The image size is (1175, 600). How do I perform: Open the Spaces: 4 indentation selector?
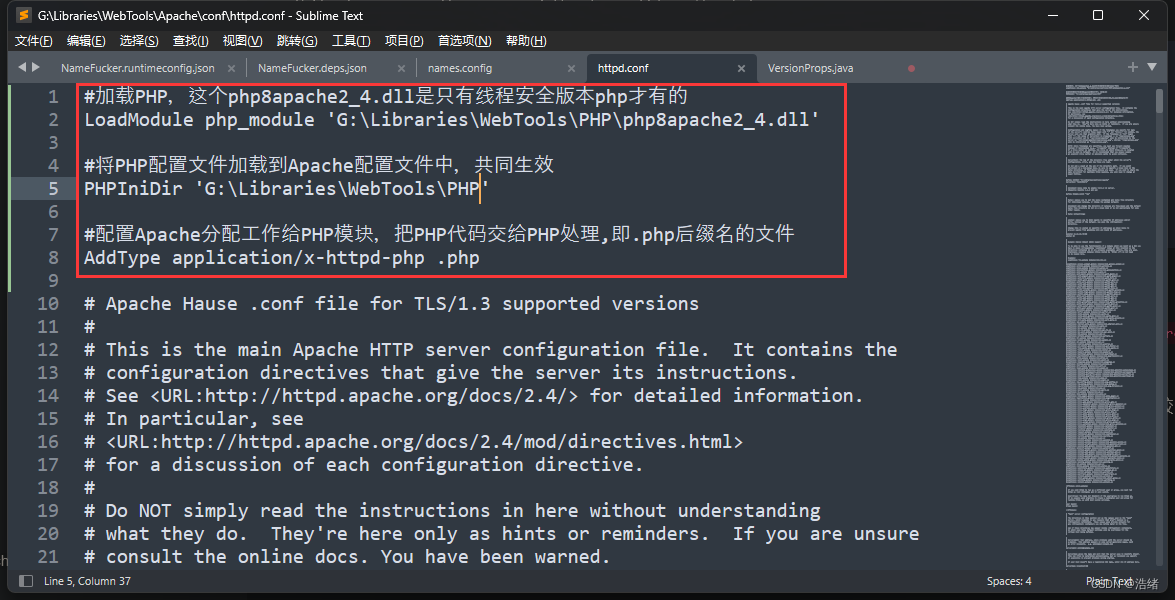pos(1008,581)
